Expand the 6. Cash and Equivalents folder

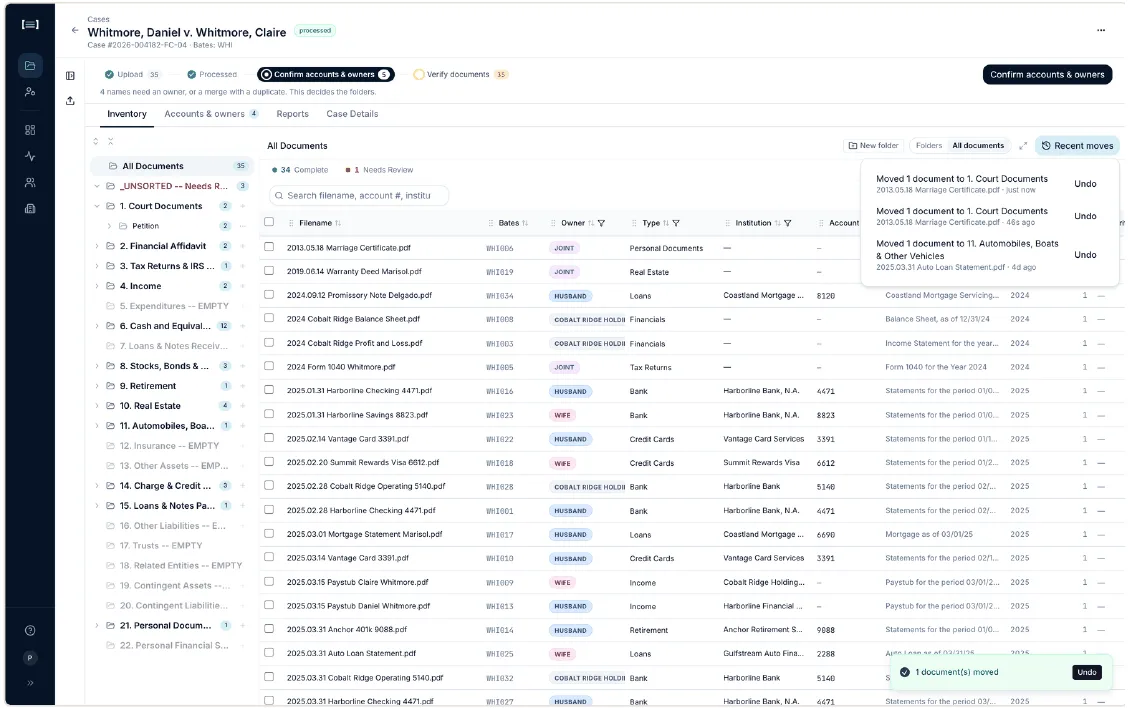pos(97,326)
